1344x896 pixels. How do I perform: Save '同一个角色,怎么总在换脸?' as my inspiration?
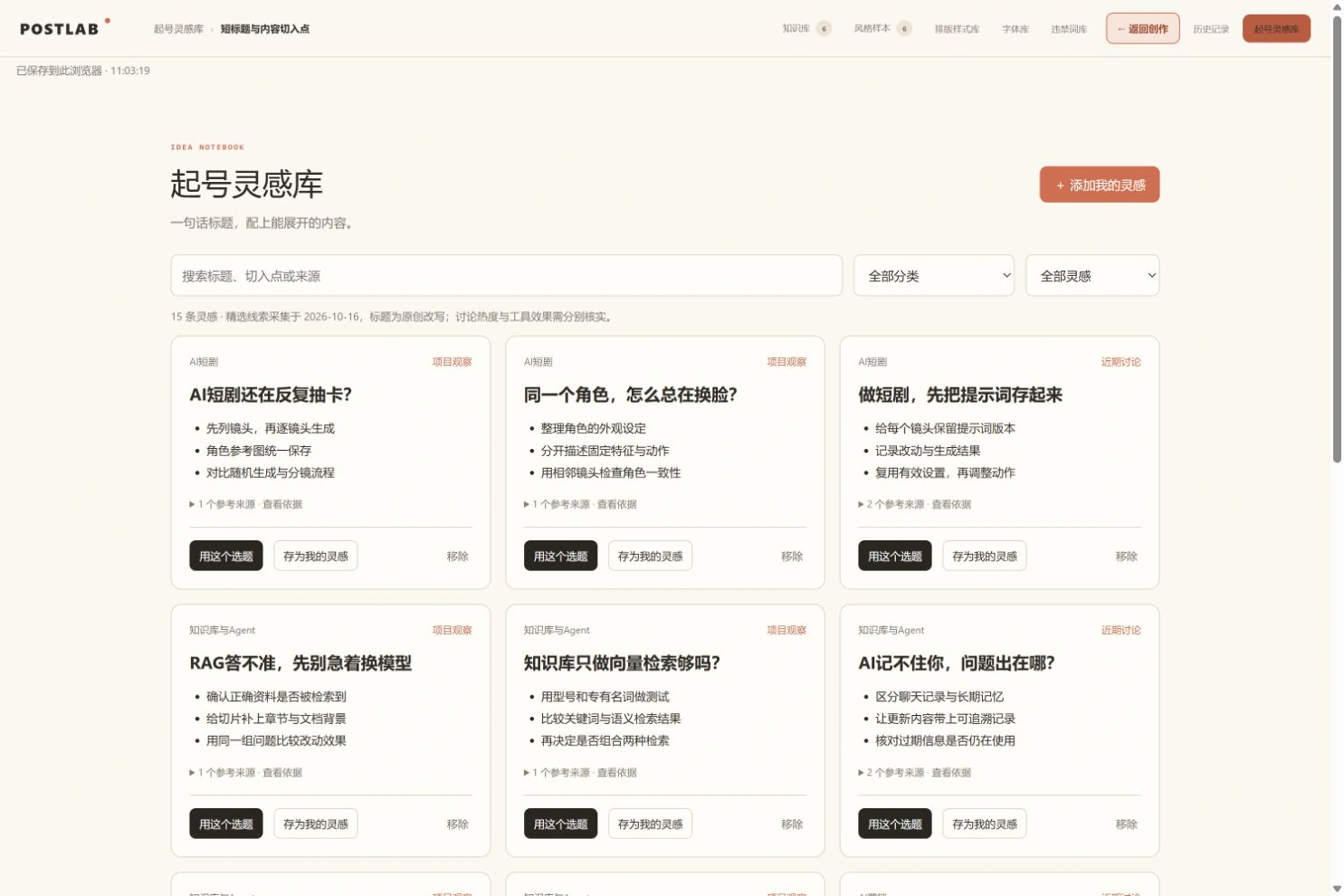(x=651, y=556)
